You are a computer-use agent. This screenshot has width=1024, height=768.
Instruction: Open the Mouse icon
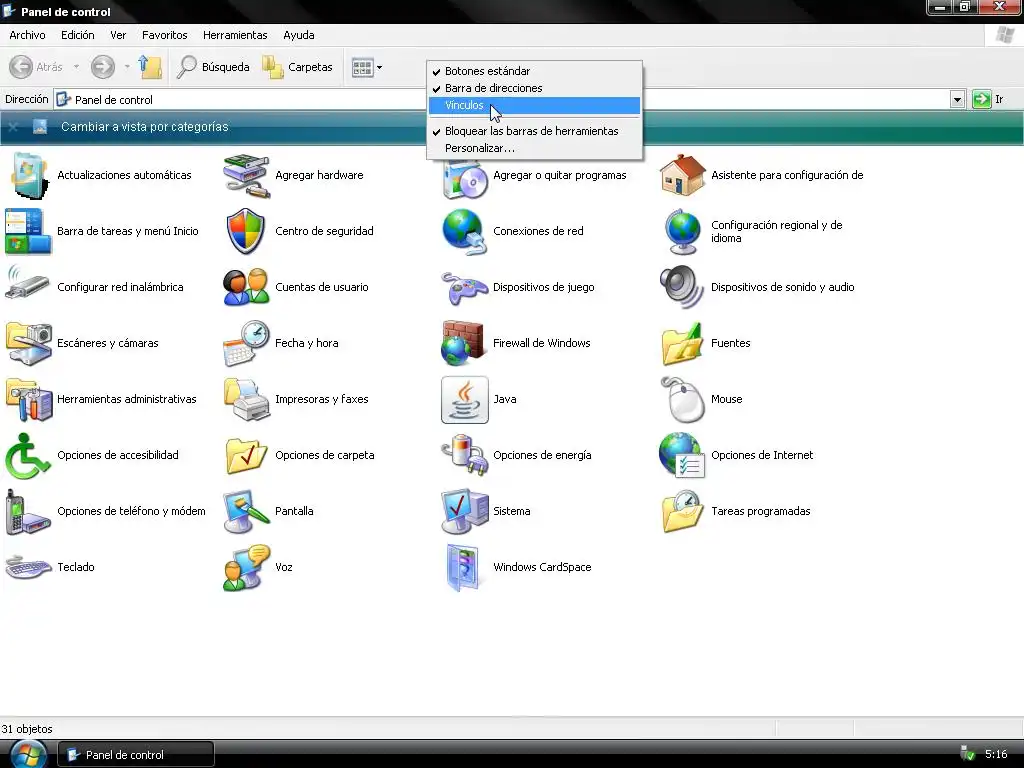tap(683, 400)
